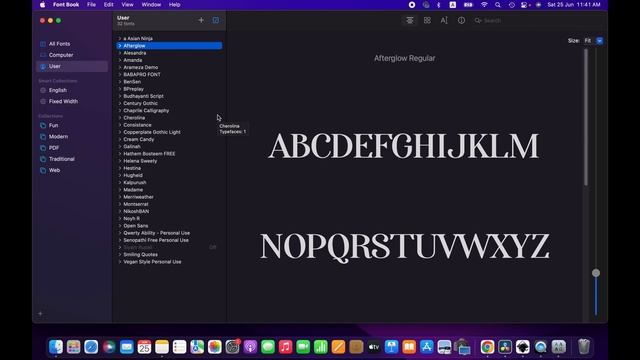Select All Fonts in the sidebar
The height and width of the screenshot is (360, 640).
pyautogui.click(x=59, y=44)
